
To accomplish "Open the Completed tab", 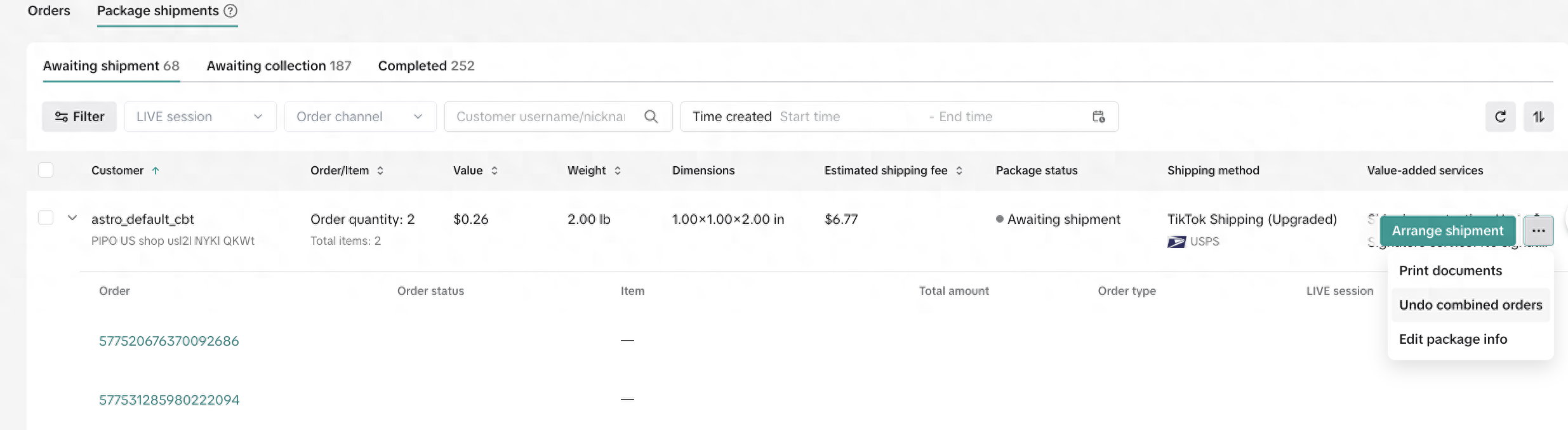I will [426, 66].
